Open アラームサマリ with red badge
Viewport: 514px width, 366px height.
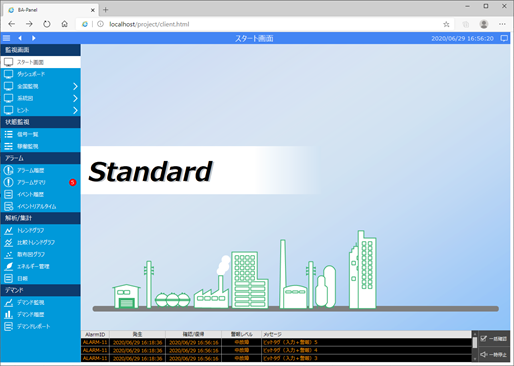click(41, 182)
